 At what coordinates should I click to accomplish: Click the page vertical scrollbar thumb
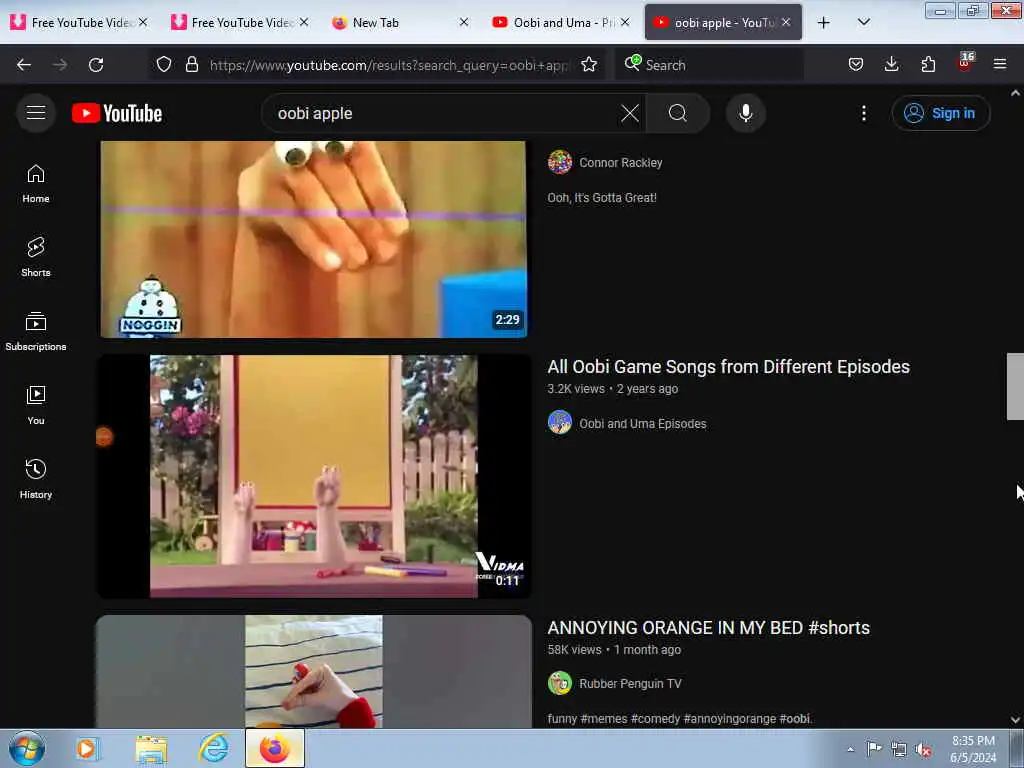[1015, 386]
